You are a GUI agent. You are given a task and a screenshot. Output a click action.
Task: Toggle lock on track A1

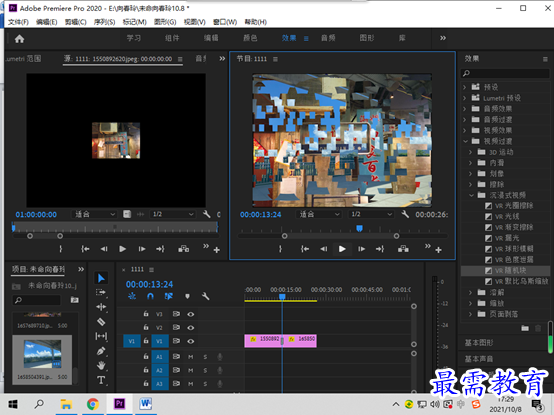pos(146,356)
